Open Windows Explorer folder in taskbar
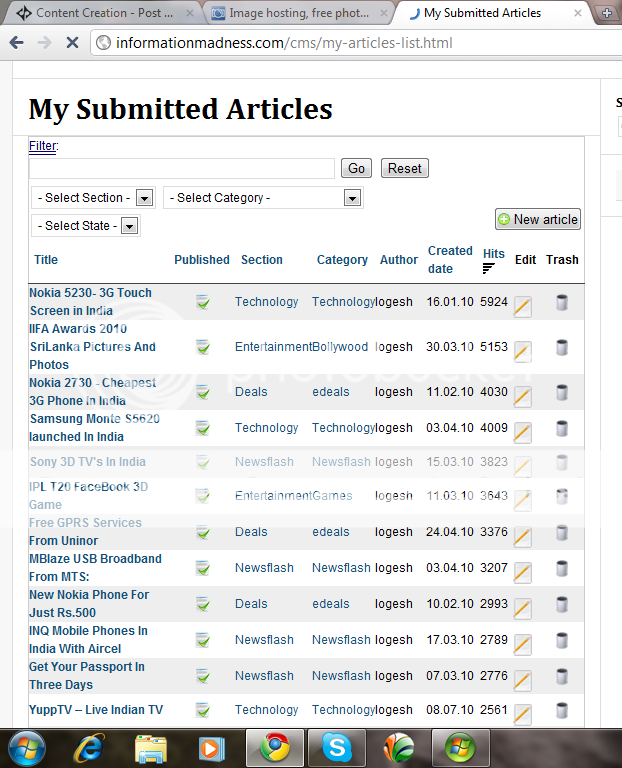The image size is (622, 768). (150, 748)
